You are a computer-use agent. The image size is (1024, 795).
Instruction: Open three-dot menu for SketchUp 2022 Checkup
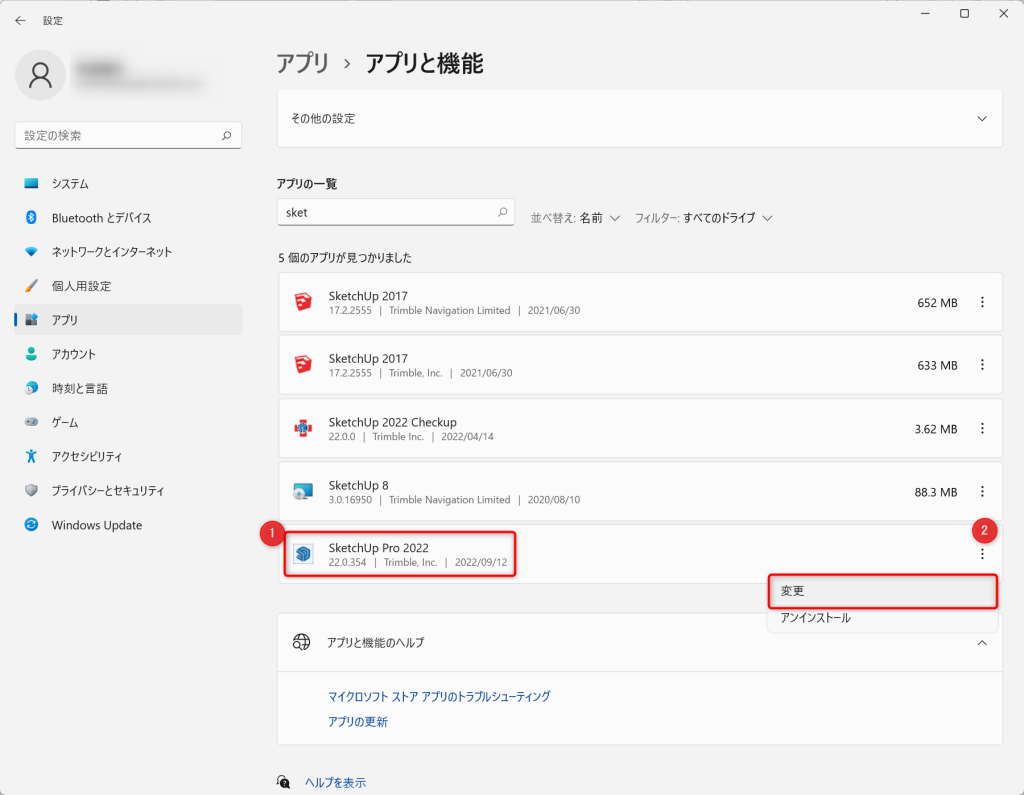click(982, 429)
